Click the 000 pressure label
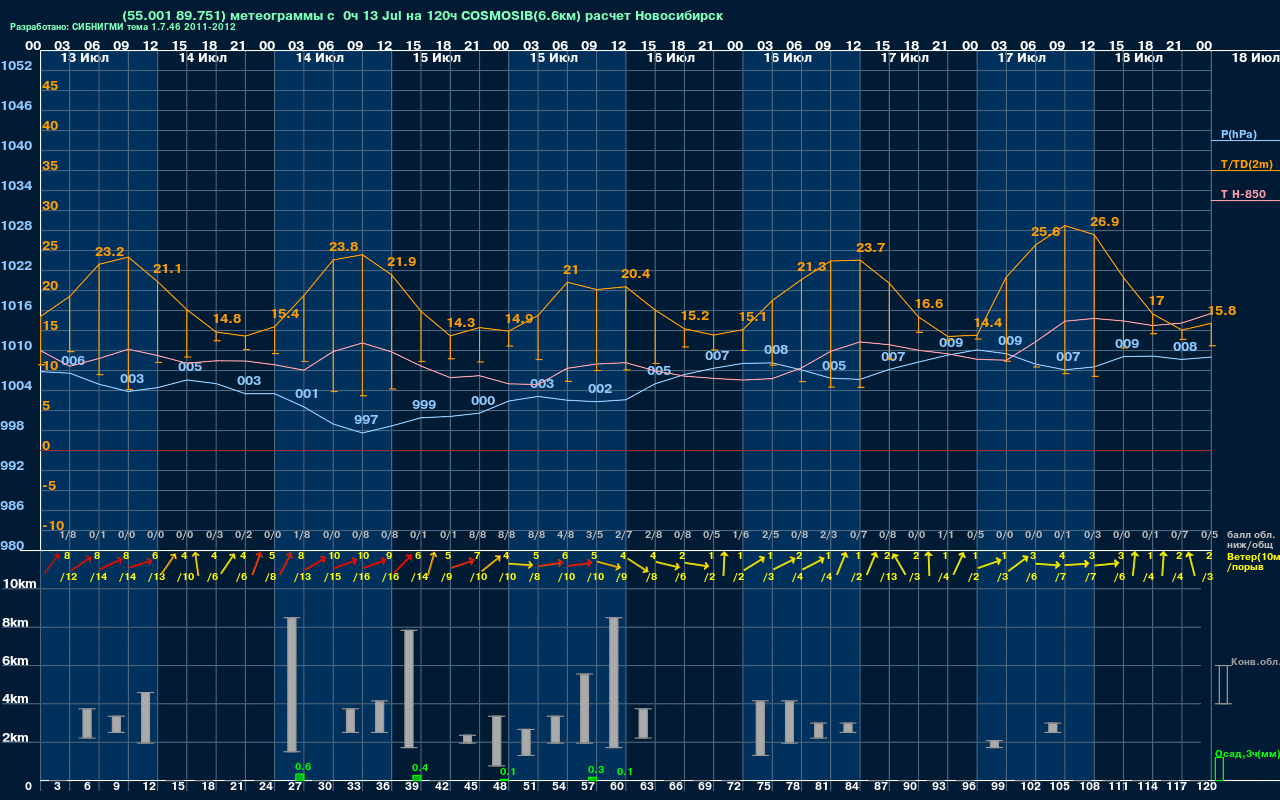 (x=483, y=401)
